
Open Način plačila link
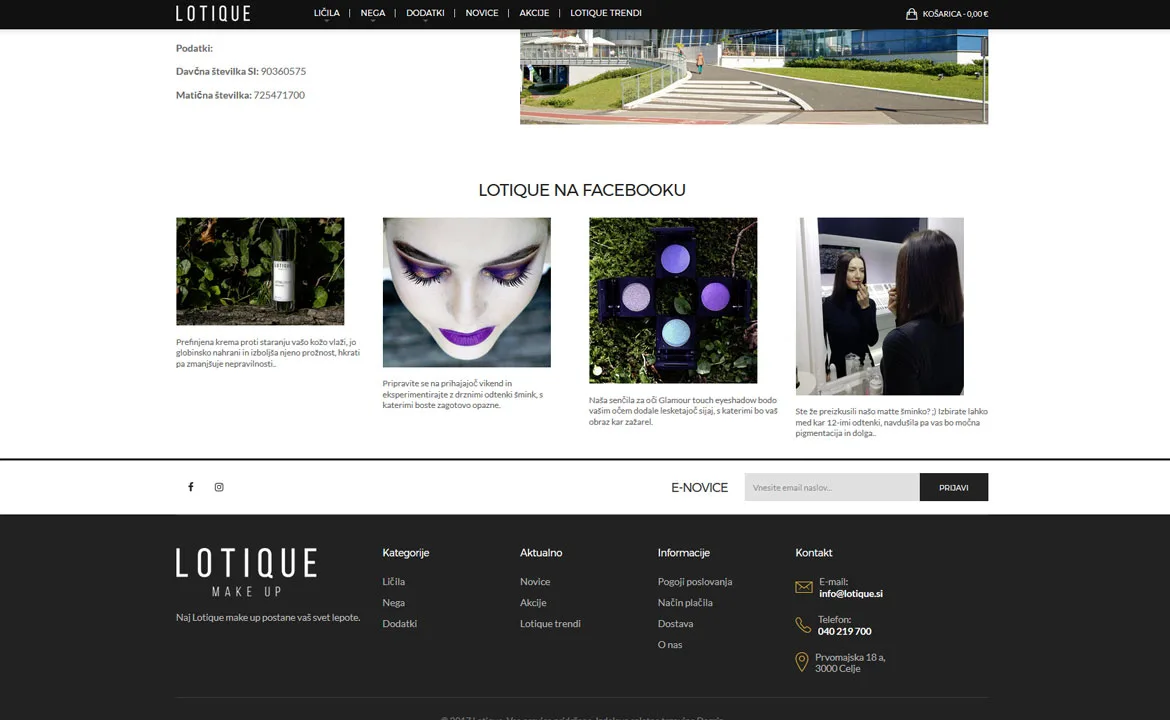pos(685,603)
